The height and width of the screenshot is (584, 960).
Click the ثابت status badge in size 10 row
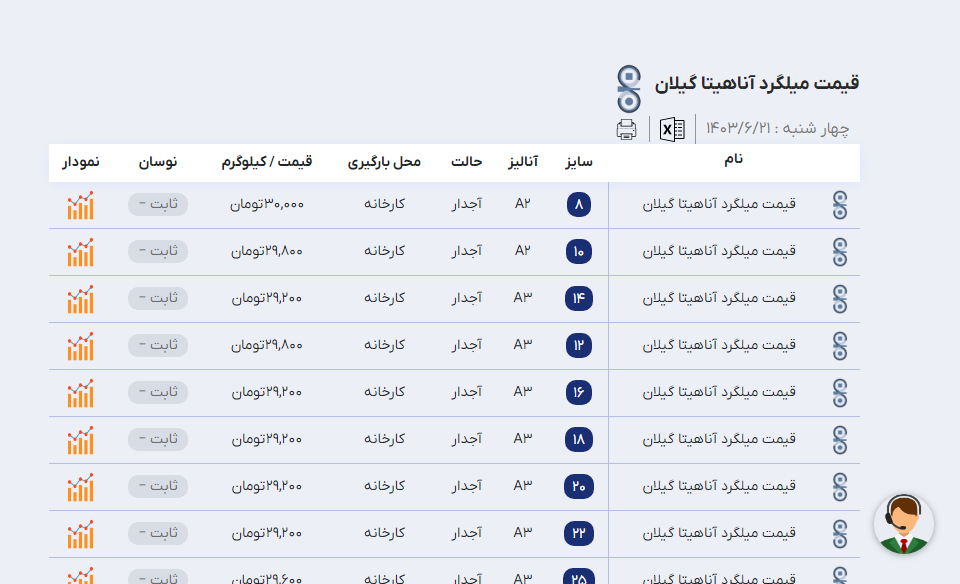click(158, 251)
